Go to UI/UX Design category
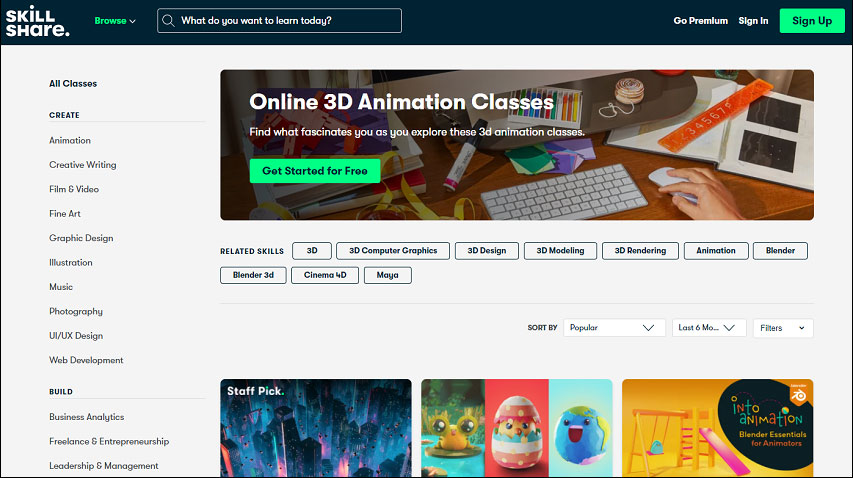Screen dimensions: 853x478 pos(76,336)
